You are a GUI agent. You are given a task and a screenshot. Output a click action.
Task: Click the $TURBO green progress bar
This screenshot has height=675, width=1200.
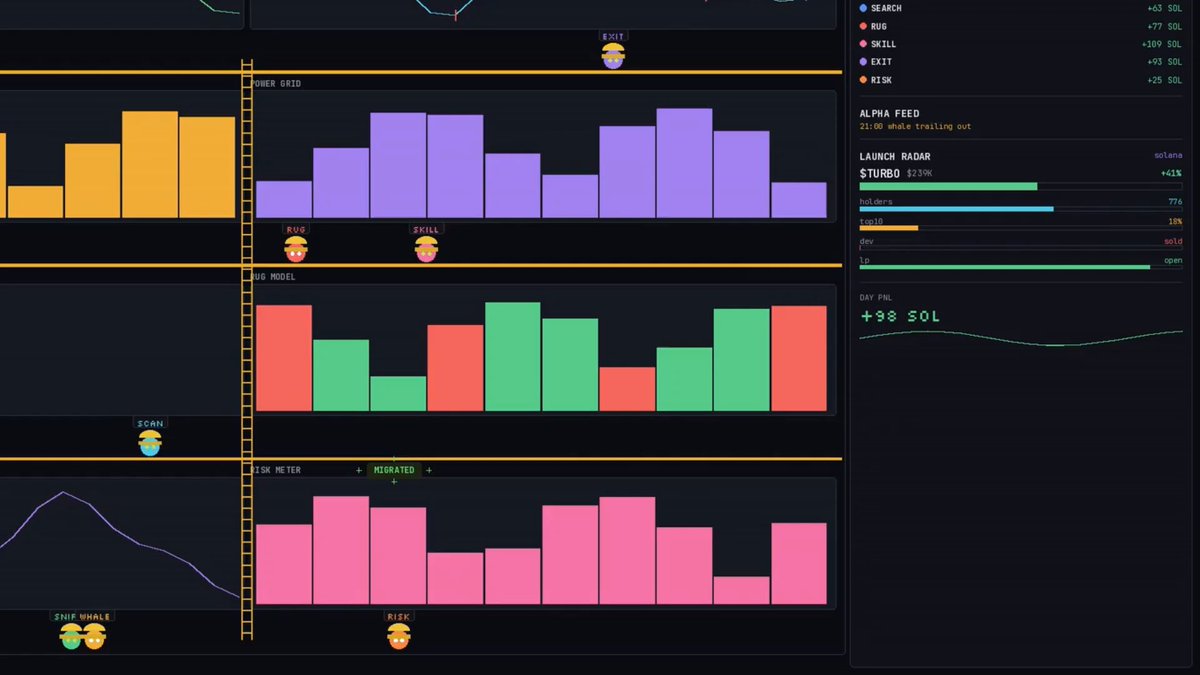coord(948,186)
